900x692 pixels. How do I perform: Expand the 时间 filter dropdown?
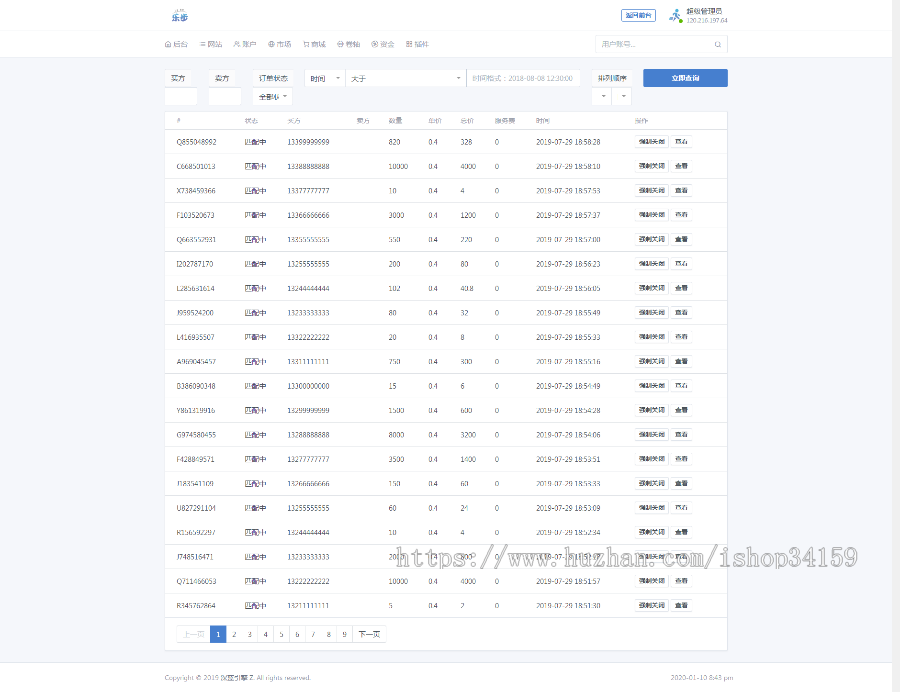click(x=323, y=77)
